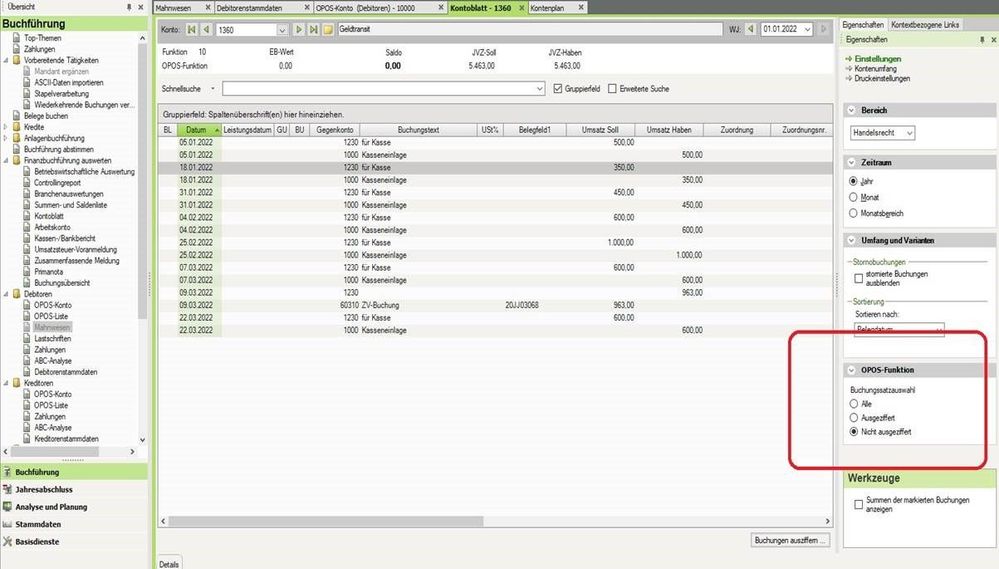
Task: Enable the Erweiterte Suche checkbox
Action: point(613,88)
